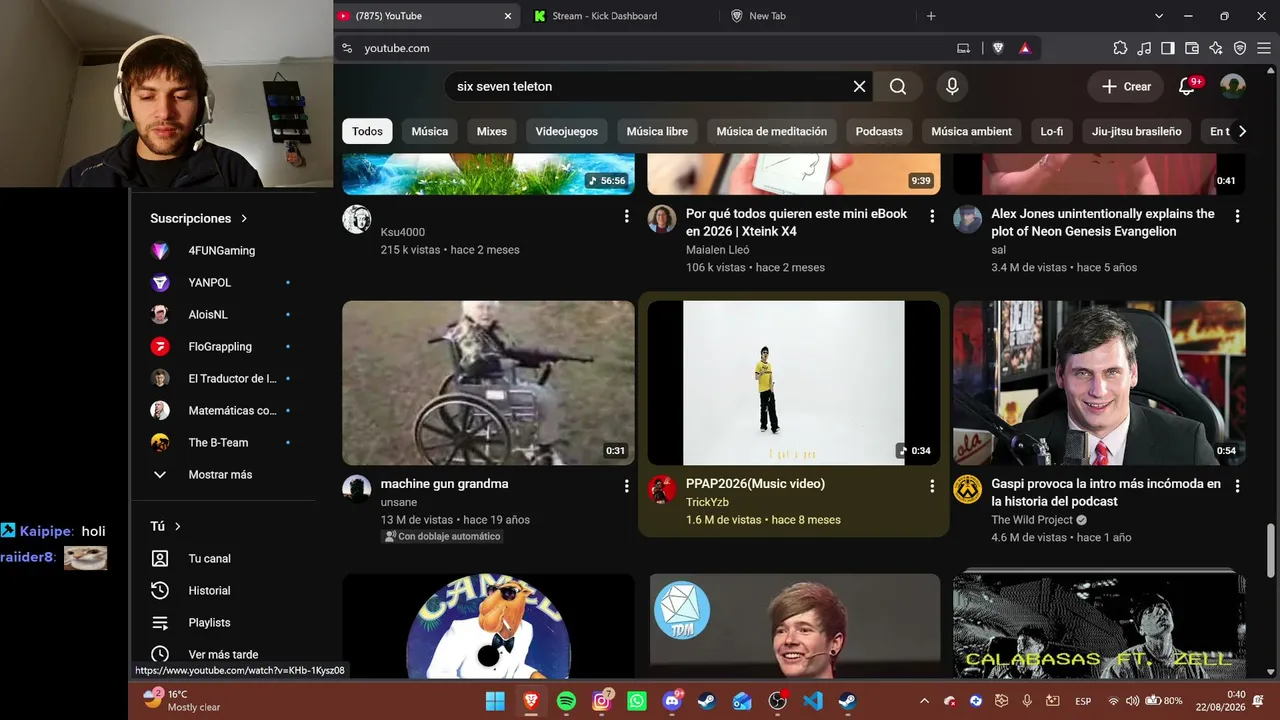Open Spotify from the taskbar
Viewport: 1280px width, 720px height.
(566, 701)
